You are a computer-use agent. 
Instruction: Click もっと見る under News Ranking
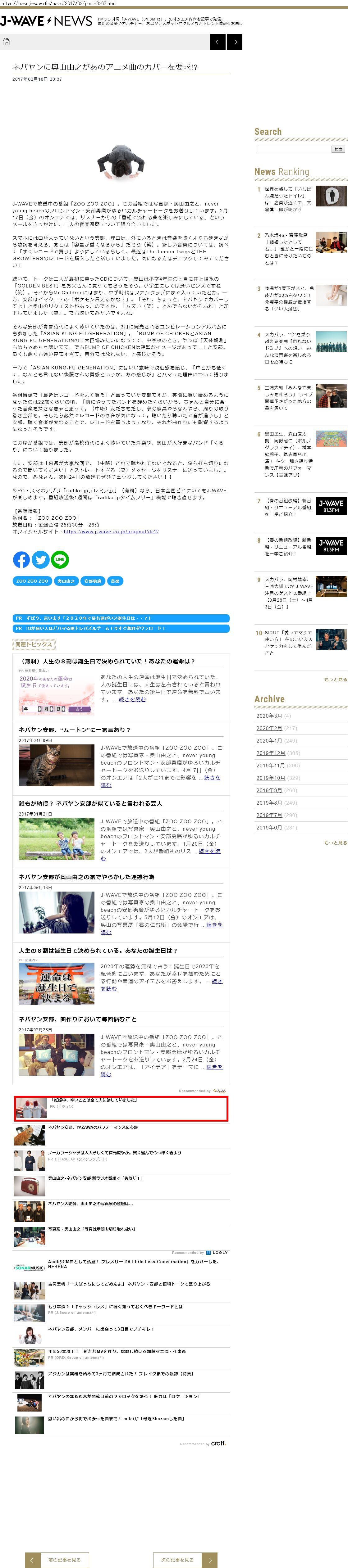pyautogui.click(x=335, y=679)
